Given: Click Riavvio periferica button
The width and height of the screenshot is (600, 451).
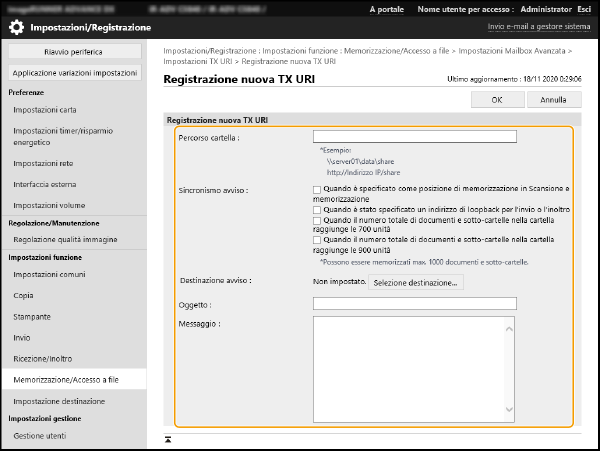Looking at the screenshot, I should (x=73, y=51).
